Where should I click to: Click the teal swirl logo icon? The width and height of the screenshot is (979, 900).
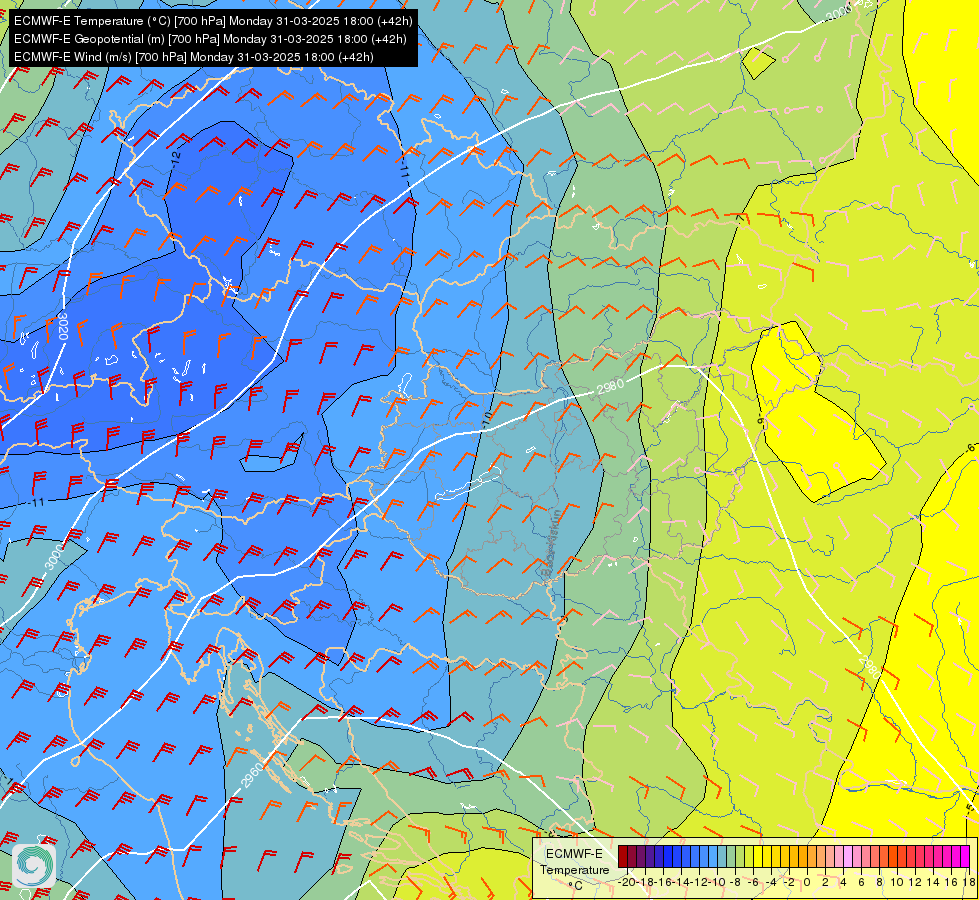(34, 865)
